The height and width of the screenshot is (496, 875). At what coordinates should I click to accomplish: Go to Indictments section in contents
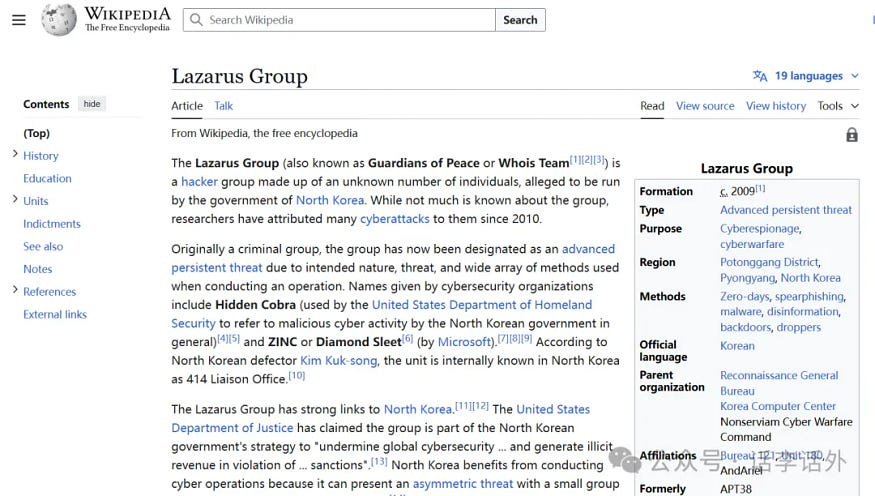[52, 224]
